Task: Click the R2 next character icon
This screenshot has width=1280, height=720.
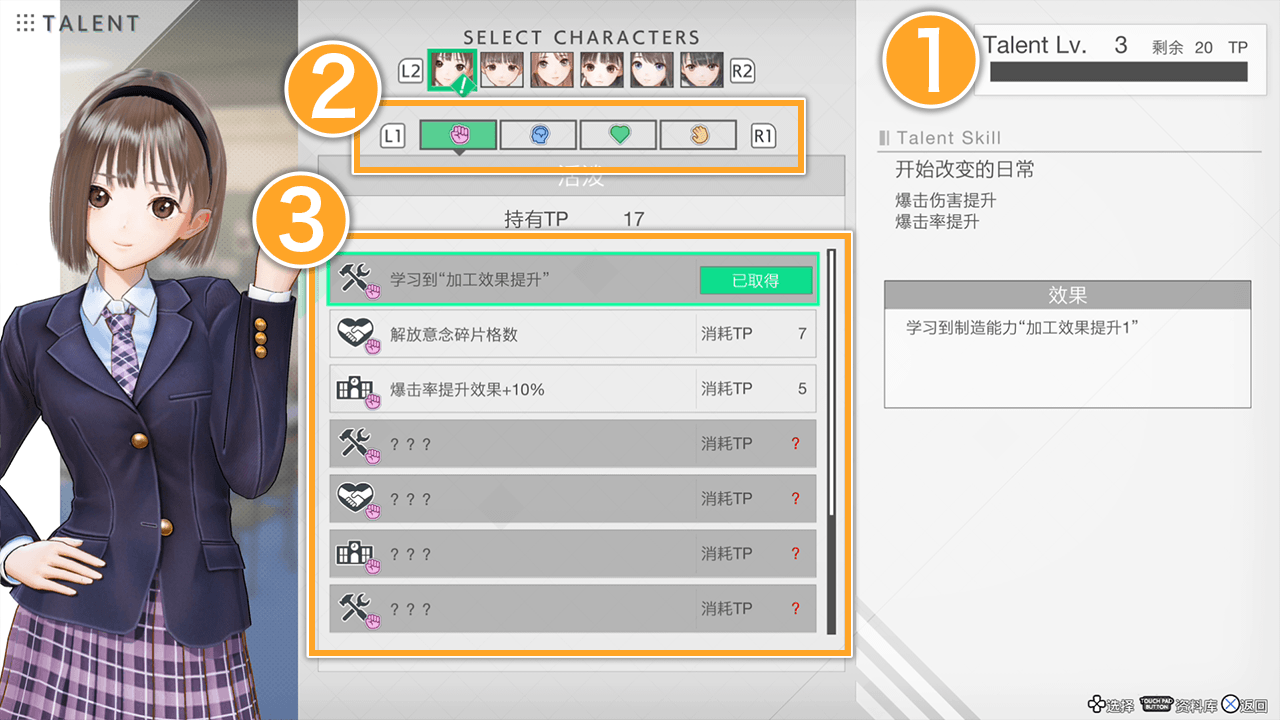Action: [742, 71]
